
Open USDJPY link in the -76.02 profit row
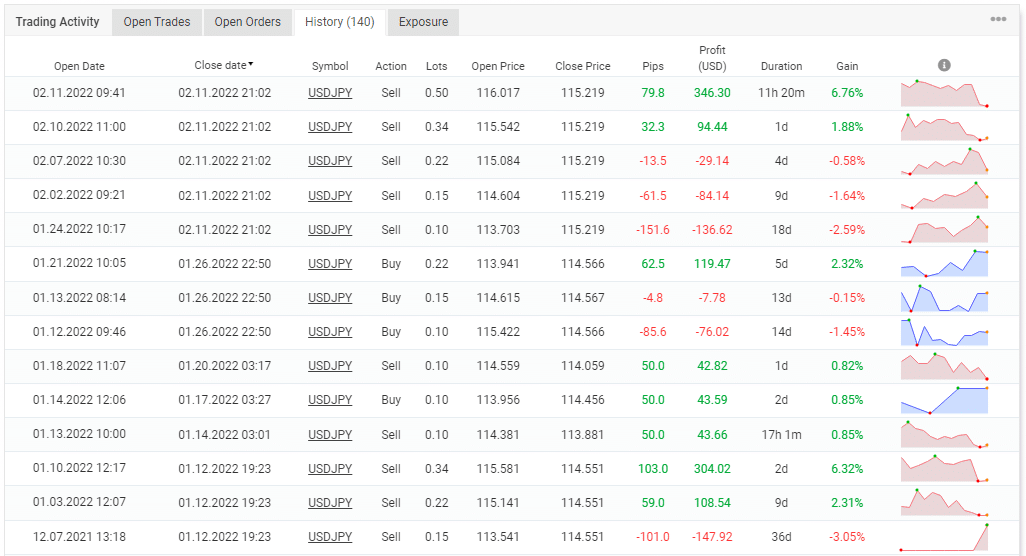pyautogui.click(x=330, y=332)
